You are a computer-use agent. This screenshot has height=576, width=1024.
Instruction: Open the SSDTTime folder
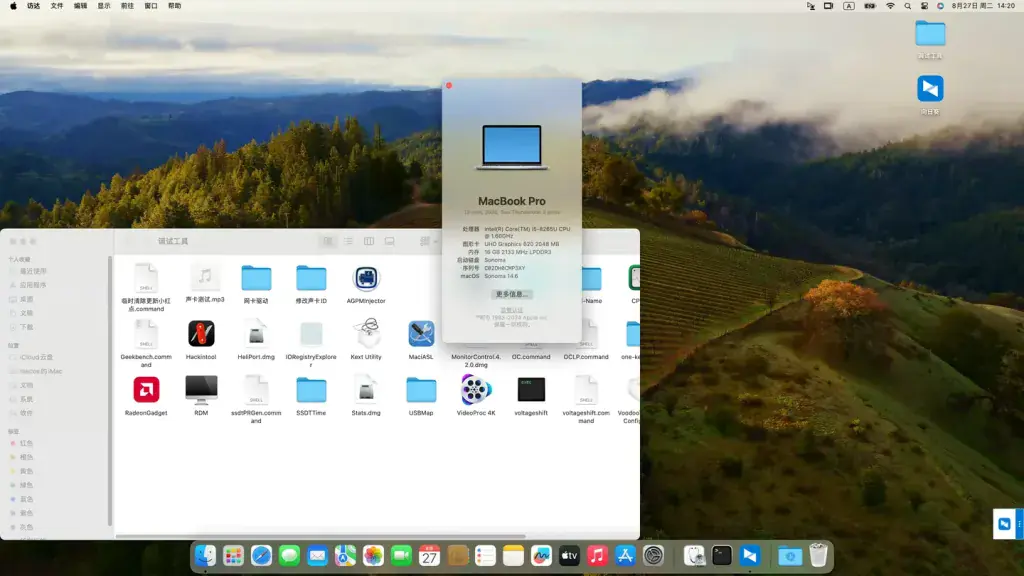(x=311, y=390)
